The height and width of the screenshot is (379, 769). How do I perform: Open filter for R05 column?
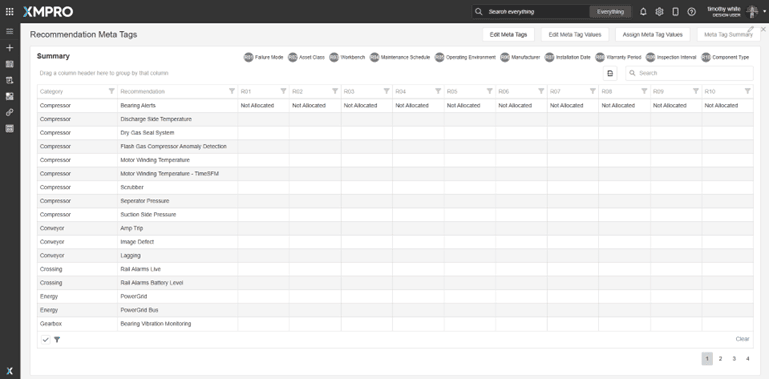(489, 91)
